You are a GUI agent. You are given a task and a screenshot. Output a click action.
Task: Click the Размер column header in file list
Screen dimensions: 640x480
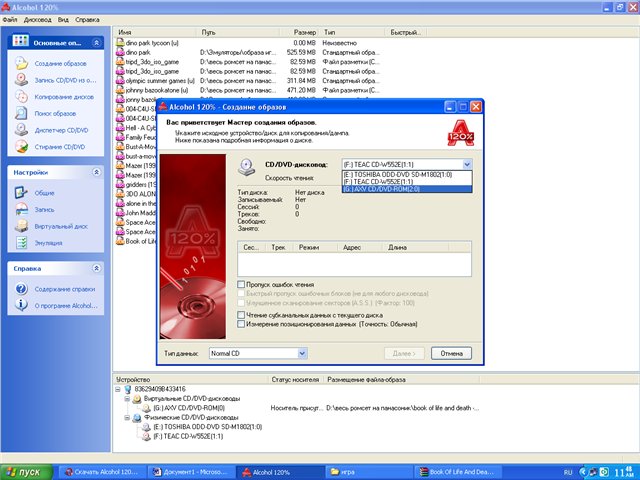304,33
